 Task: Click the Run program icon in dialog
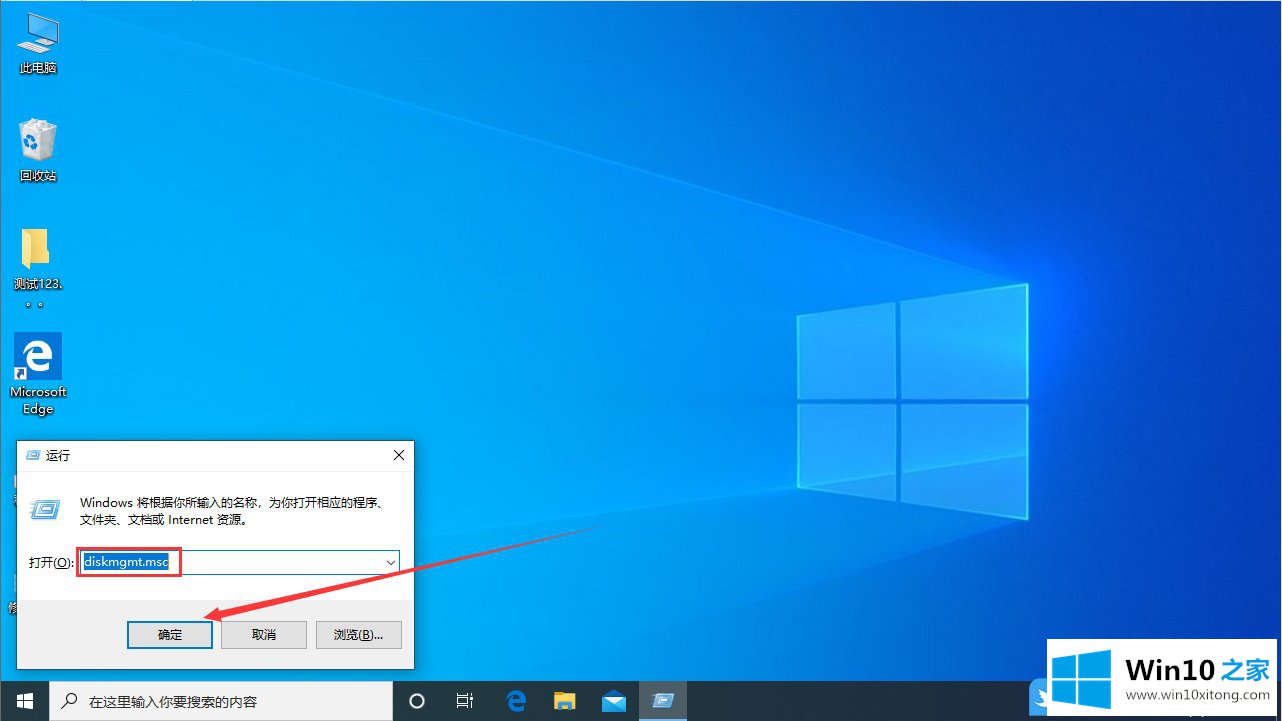[x=46, y=508]
